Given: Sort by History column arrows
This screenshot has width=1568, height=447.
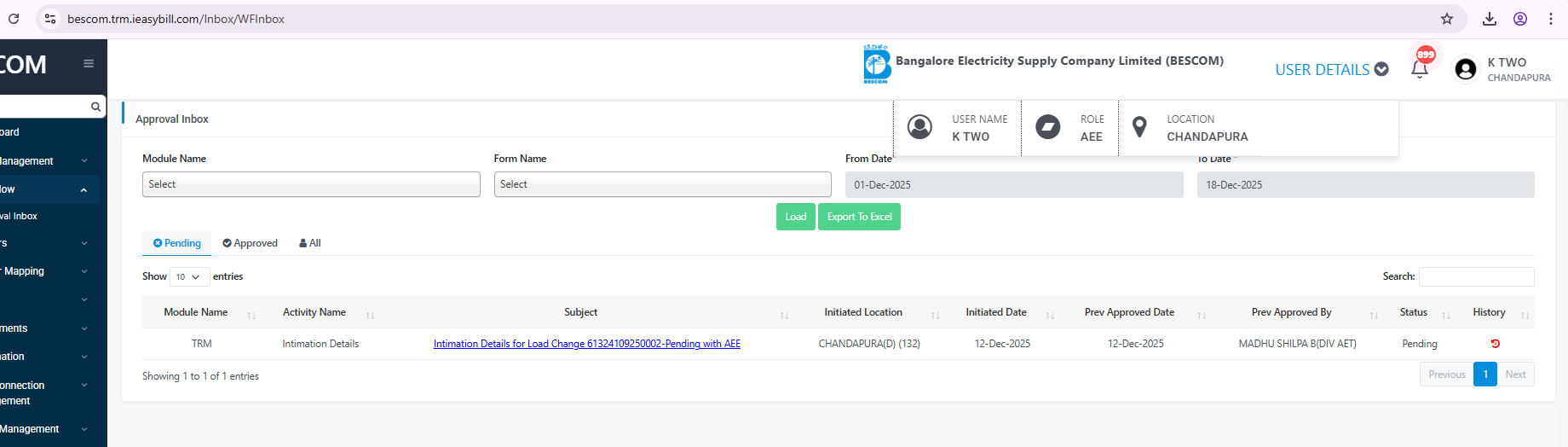Looking at the screenshot, I should pos(1525,316).
